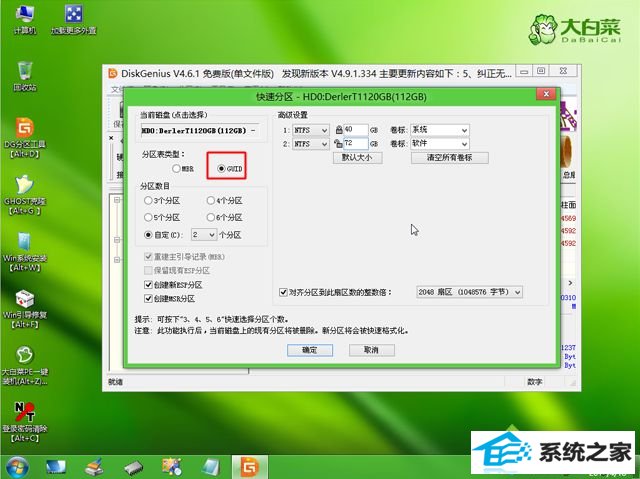
Task: Open the load more drivers desktop icon
Action: tap(73, 20)
